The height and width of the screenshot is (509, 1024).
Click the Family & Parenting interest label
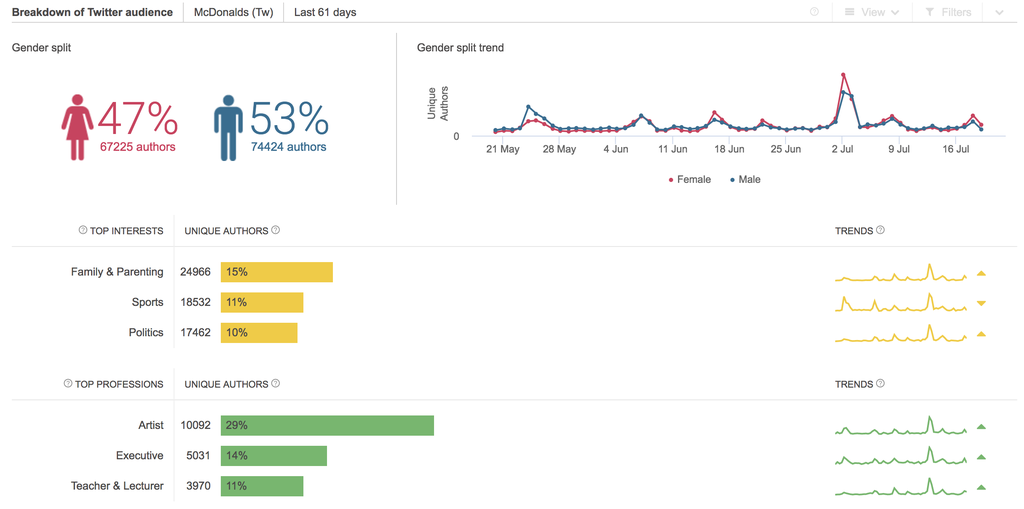pos(117,272)
